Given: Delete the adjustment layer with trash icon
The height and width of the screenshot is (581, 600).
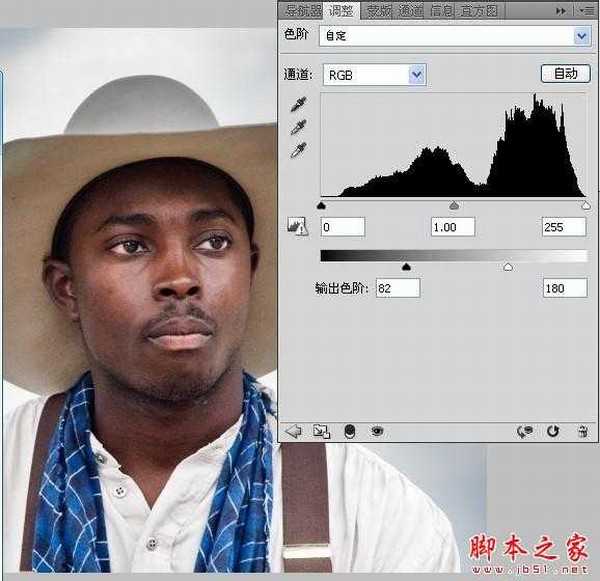Looking at the screenshot, I should click(582, 431).
